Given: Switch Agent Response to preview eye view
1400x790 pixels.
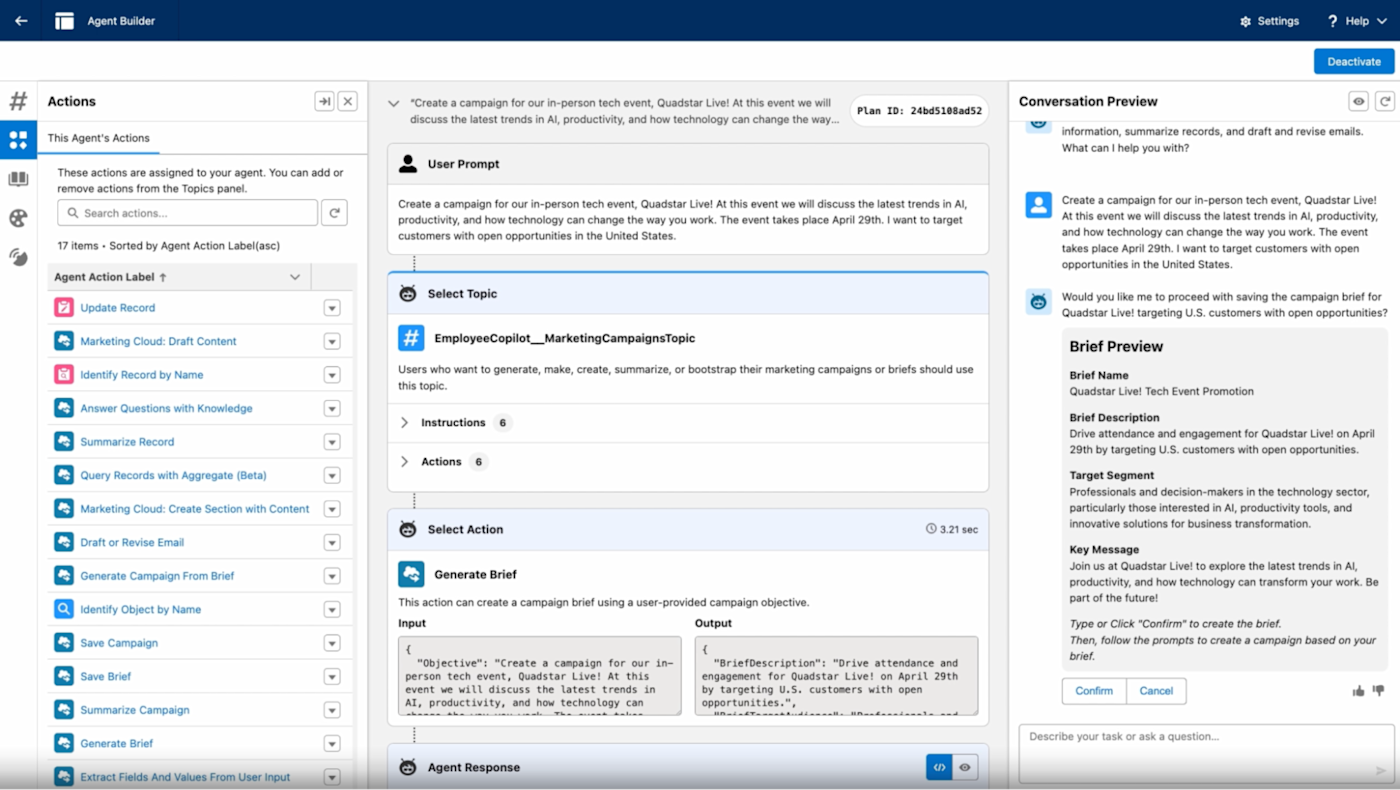Looking at the screenshot, I should point(965,767).
